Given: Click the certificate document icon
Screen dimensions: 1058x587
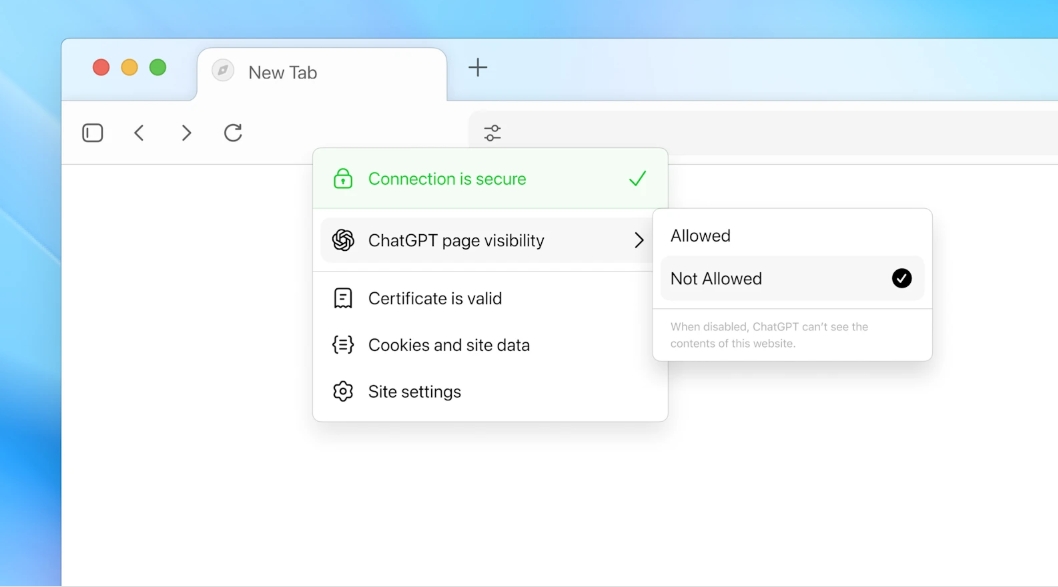Looking at the screenshot, I should [343, 298].
